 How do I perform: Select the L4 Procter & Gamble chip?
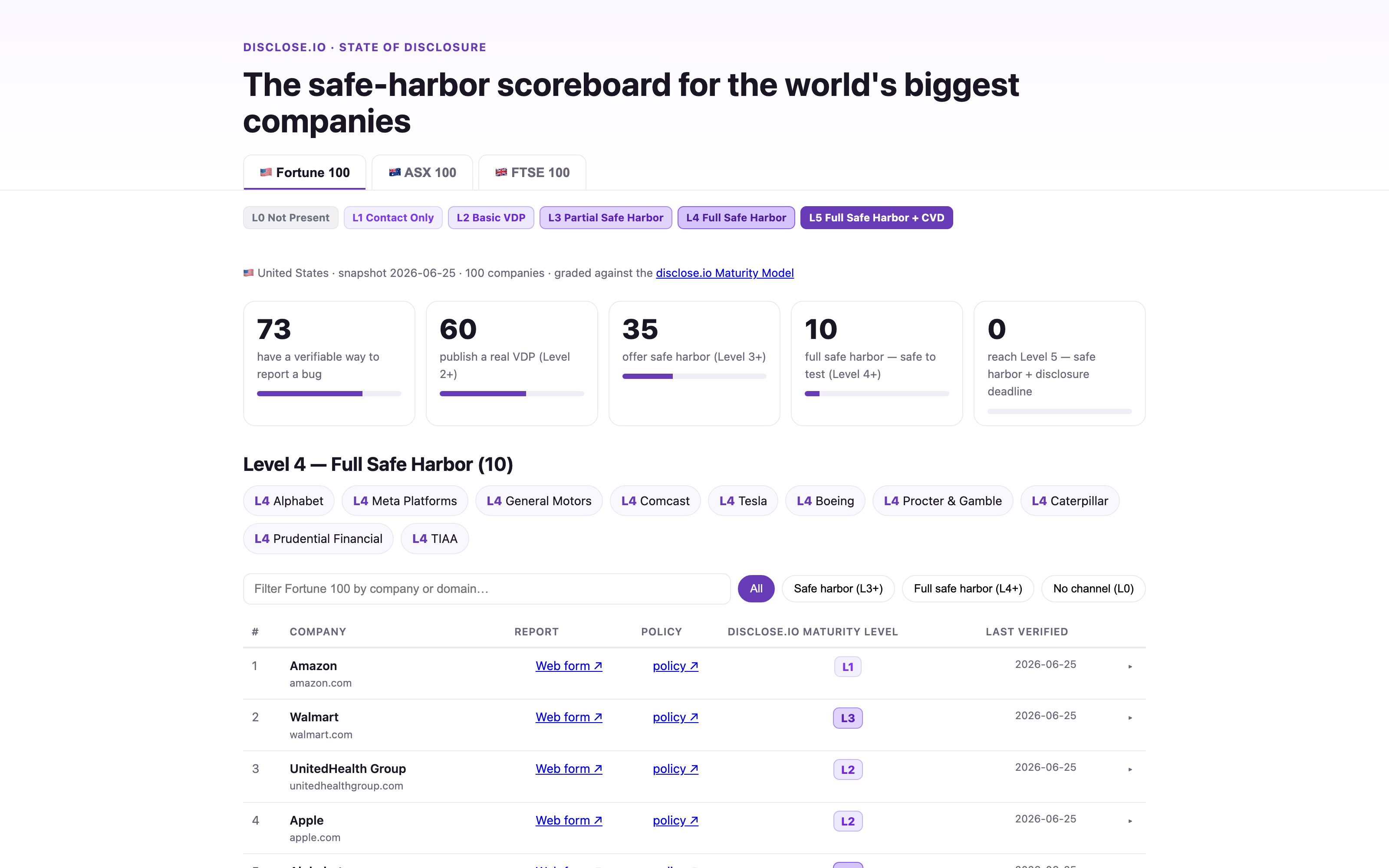[942, 500]
